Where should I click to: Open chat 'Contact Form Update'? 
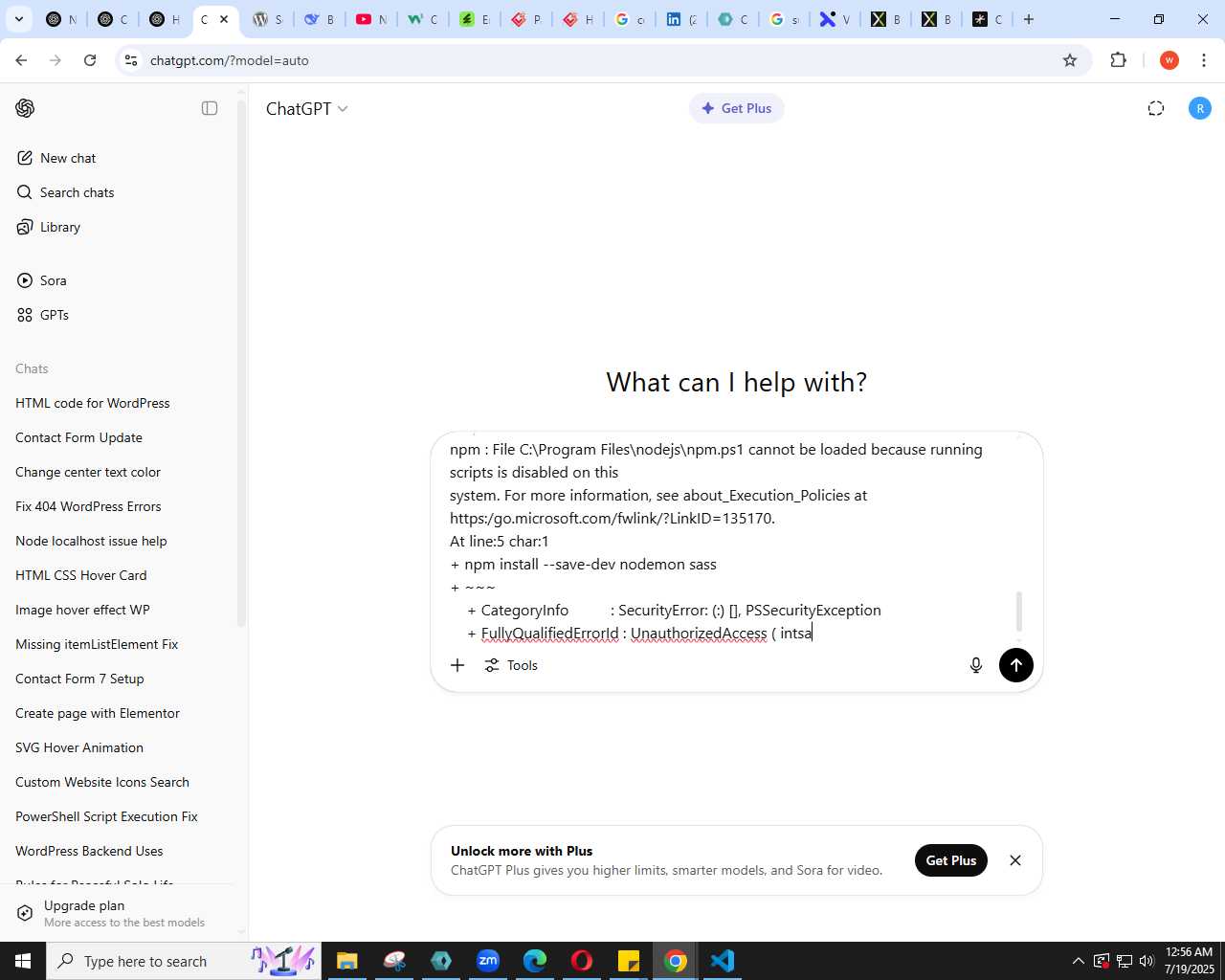pyautogui.click(x=78, y=437)
